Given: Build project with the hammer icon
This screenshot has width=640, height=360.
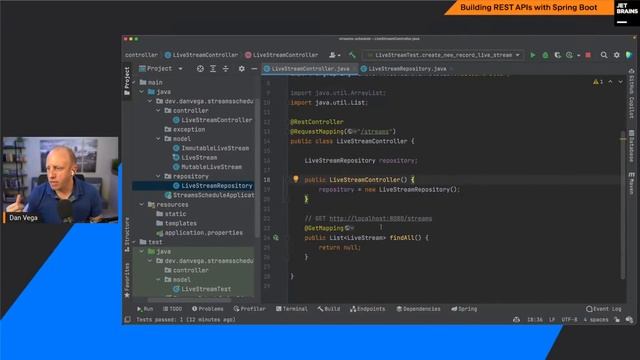Looking at the screenshot, I should [352, 55].
